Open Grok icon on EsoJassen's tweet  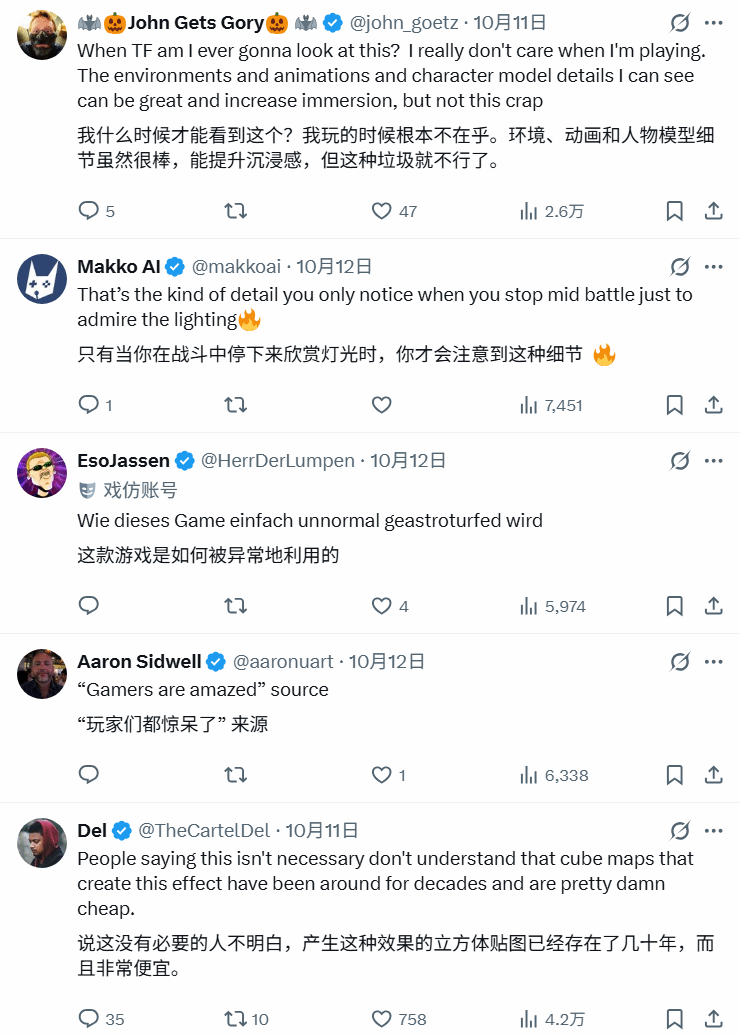click(x=680, y=461)
